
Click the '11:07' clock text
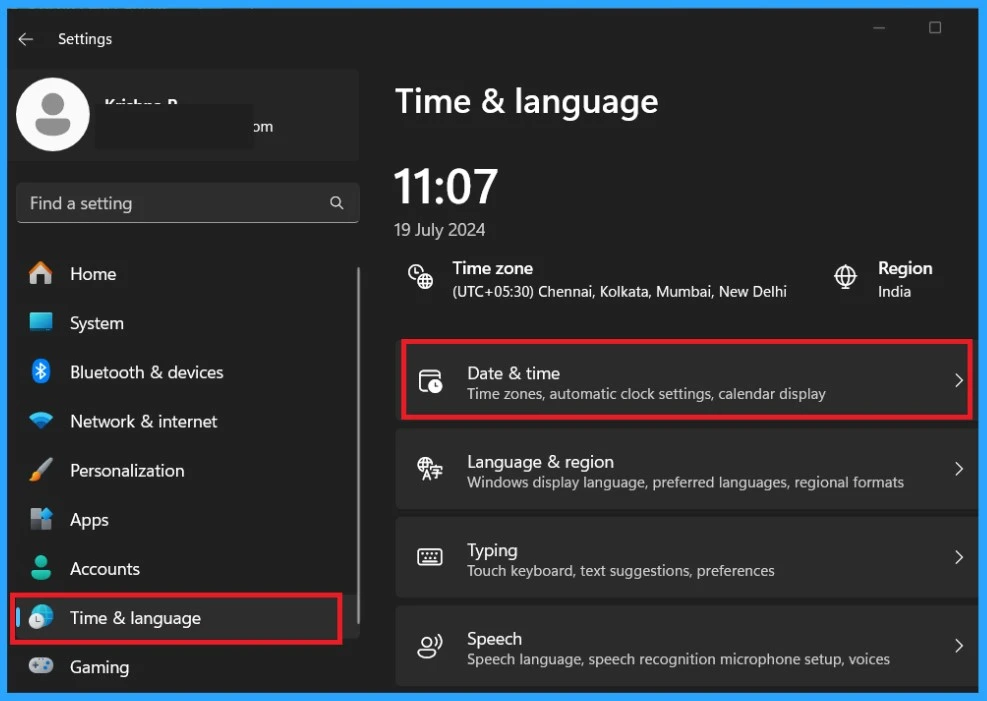tap(446, 187)
